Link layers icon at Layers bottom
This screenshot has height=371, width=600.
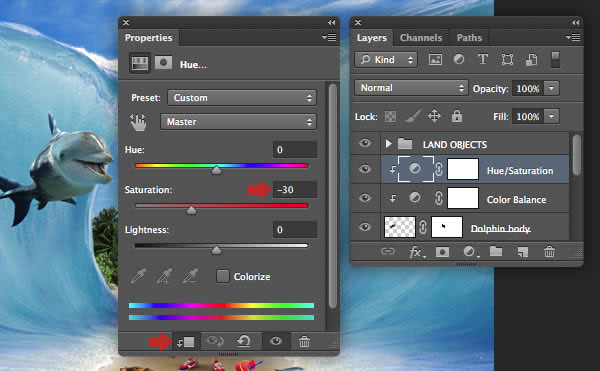(388, 252)
